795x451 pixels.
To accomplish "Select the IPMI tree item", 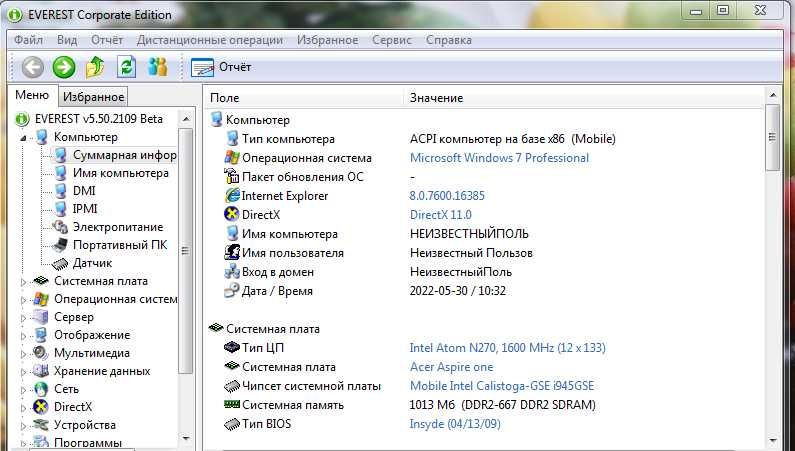I will click(x=85, y=209).
